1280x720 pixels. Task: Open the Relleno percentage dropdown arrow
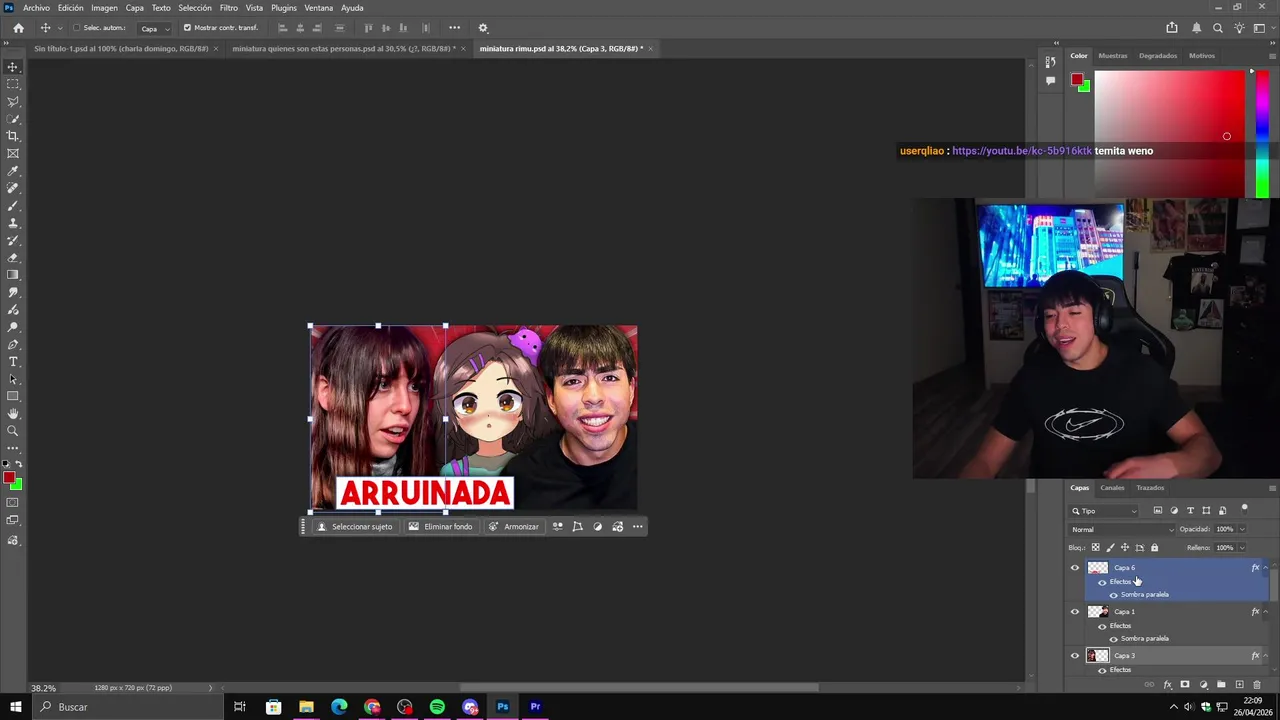pyautogui.click(x=1242, y=548)
